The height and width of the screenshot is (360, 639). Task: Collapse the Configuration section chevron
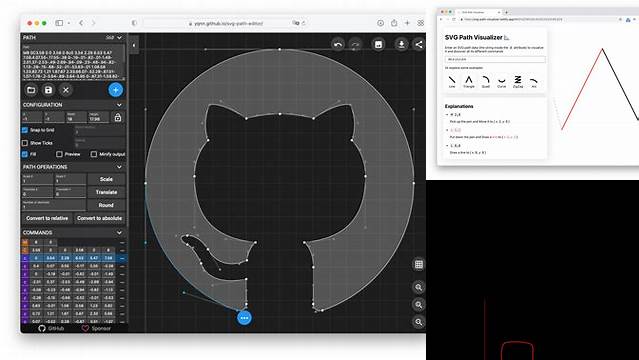[x=119, y=105]
